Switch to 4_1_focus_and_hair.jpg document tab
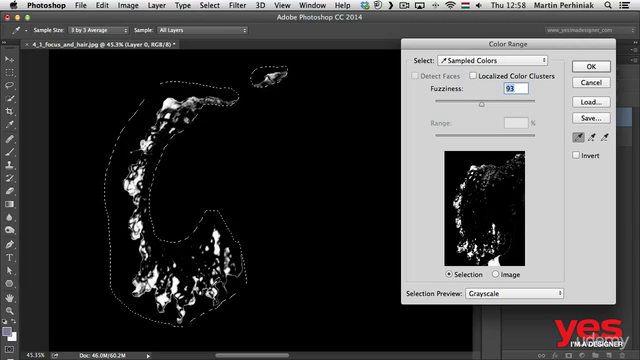 click(x=104, y=44)
